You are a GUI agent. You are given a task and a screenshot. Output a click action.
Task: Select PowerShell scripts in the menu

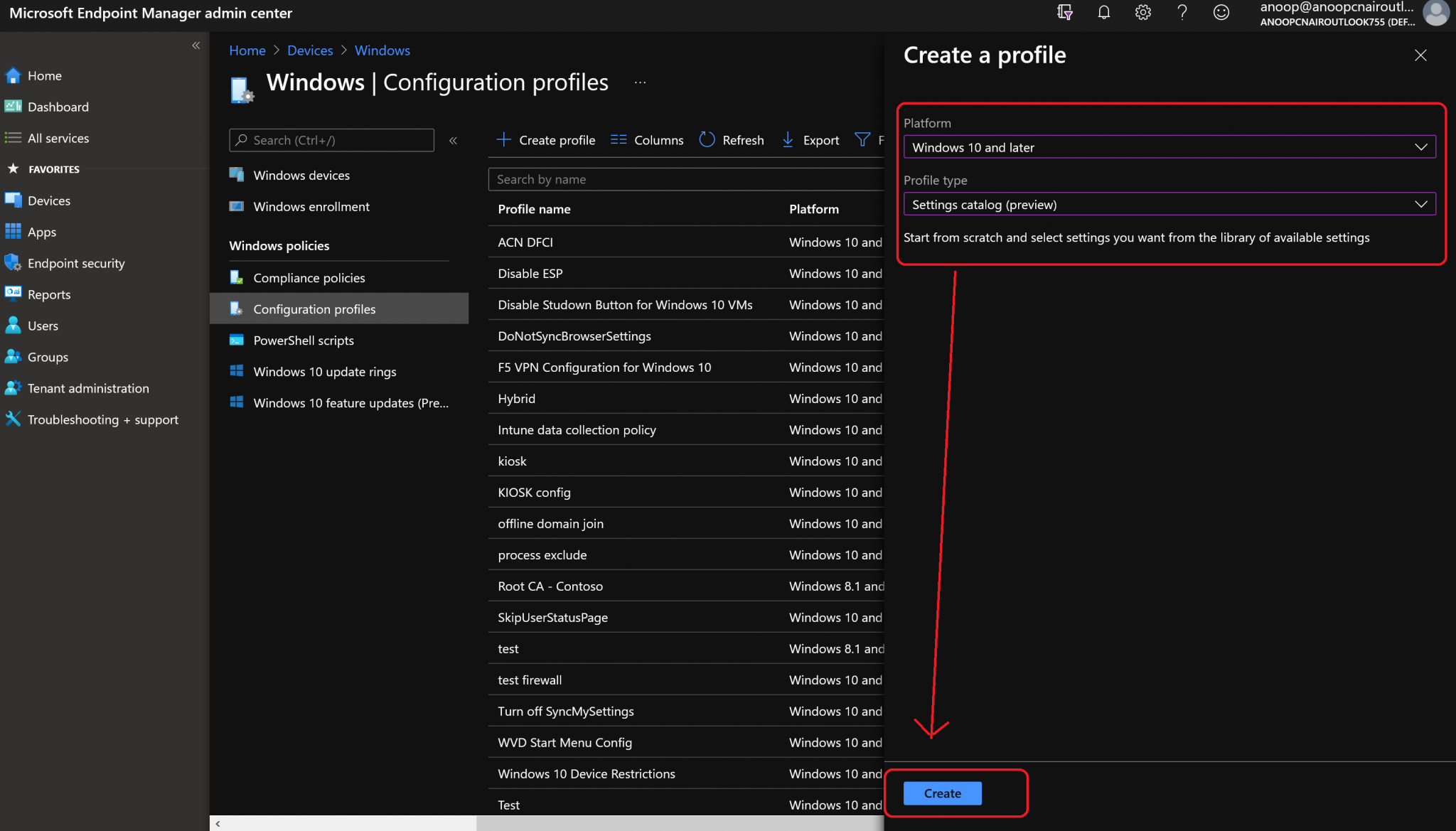tap(304, 341)
